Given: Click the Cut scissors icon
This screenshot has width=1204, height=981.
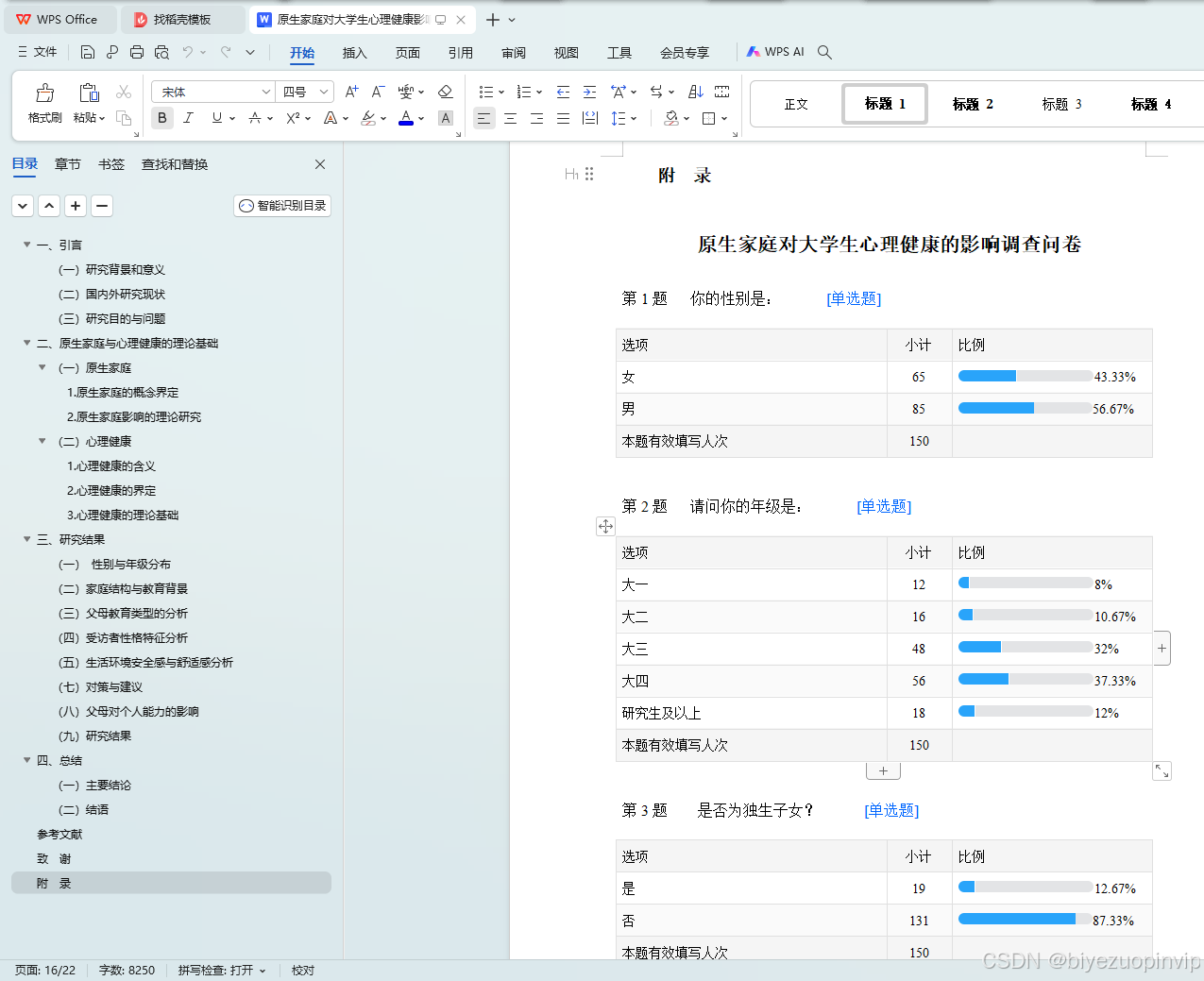Looking at the screenshot, I should (124, 92).
